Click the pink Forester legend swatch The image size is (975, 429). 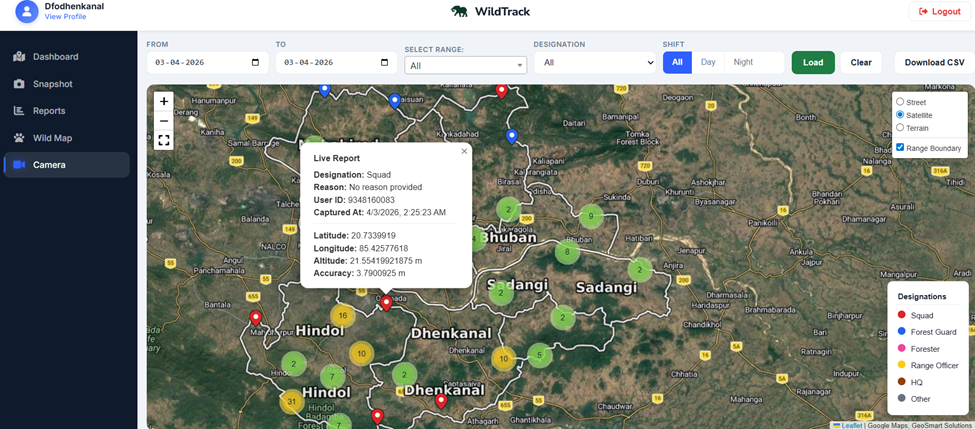[x=902, y=349]
